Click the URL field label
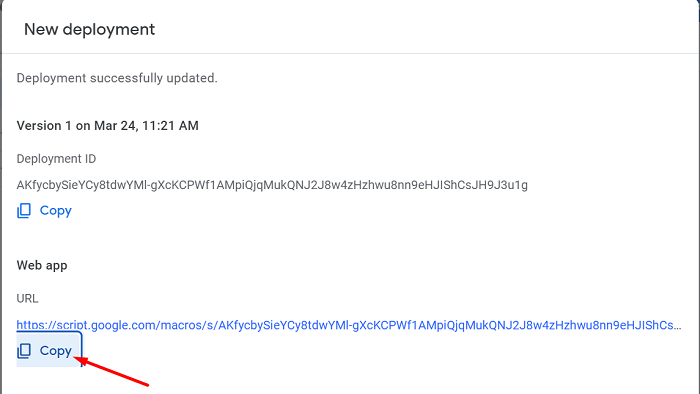Image resolution: width=700 pixels, height=394 pixels. 27,299
